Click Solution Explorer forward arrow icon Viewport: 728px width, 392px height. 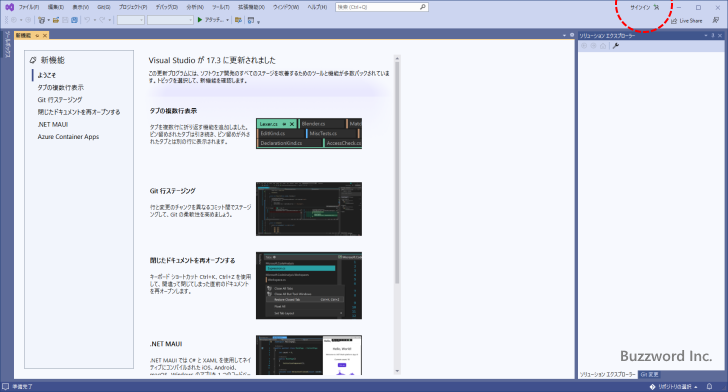tap(593, 46)
